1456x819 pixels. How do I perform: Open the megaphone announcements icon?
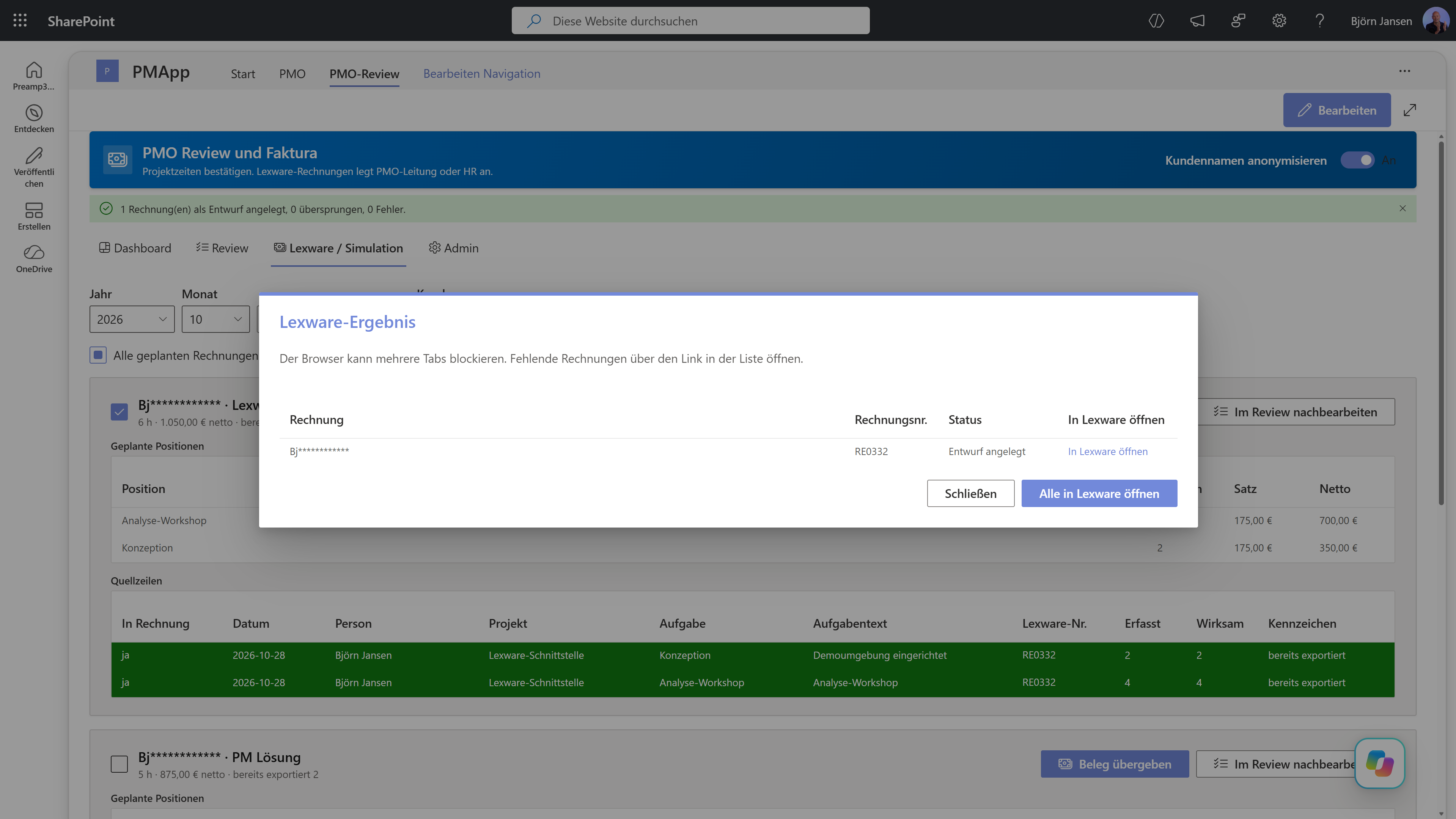coord(1197,21)
